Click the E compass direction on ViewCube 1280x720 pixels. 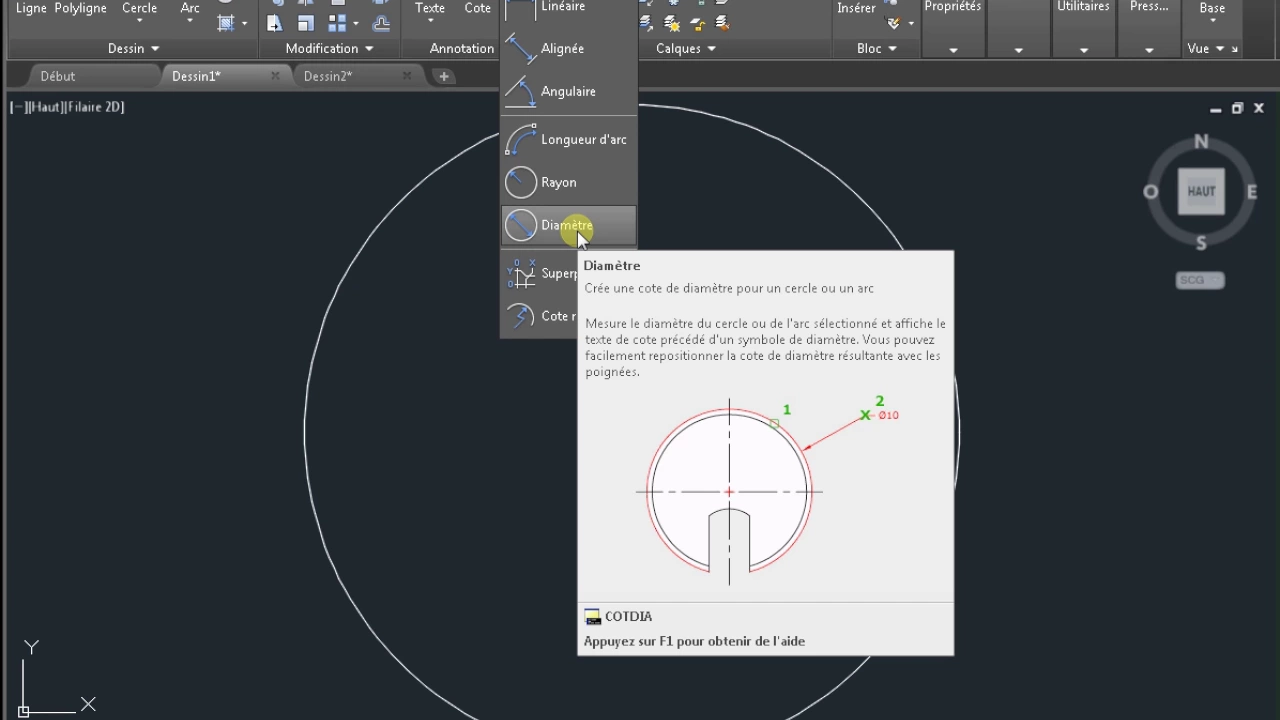pyautogui.click(x=1252, y=192)
